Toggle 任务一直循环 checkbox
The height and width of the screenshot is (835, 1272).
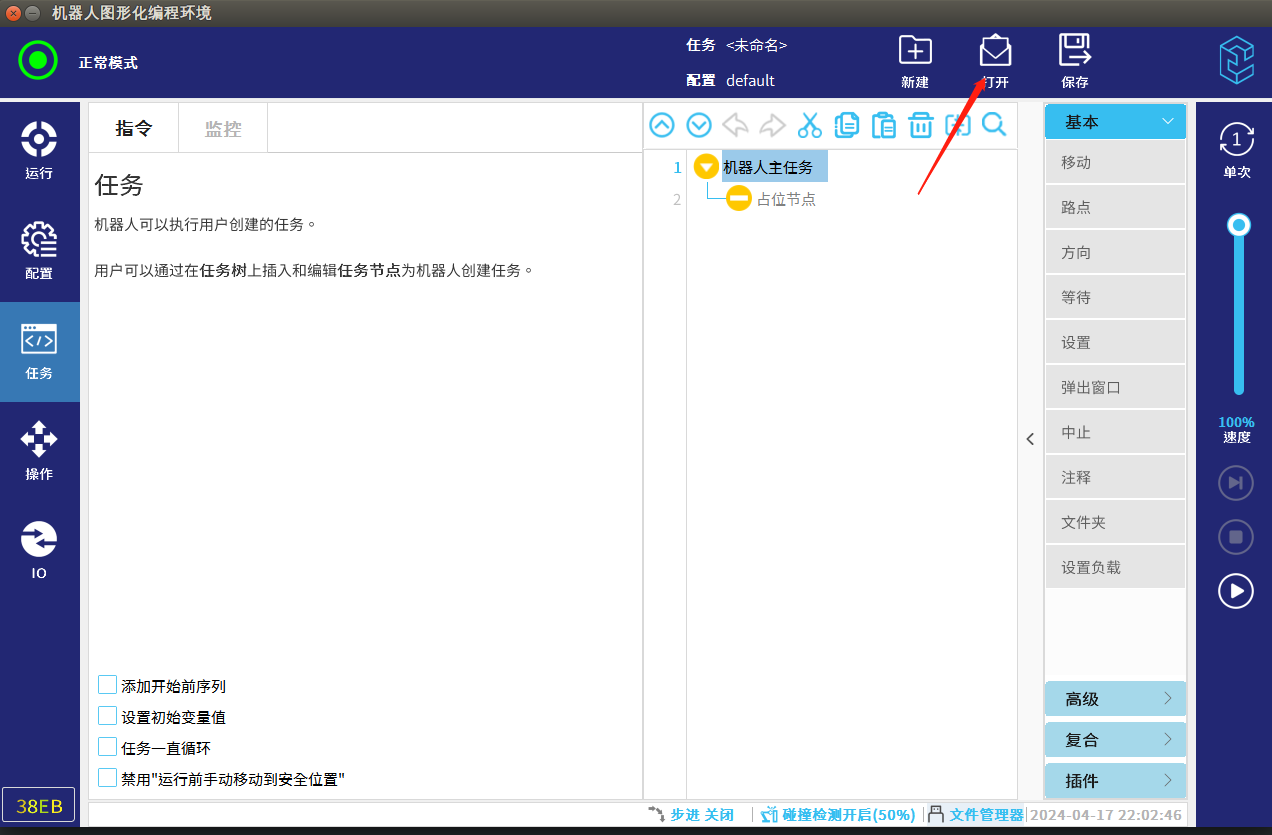pos(108,747)
